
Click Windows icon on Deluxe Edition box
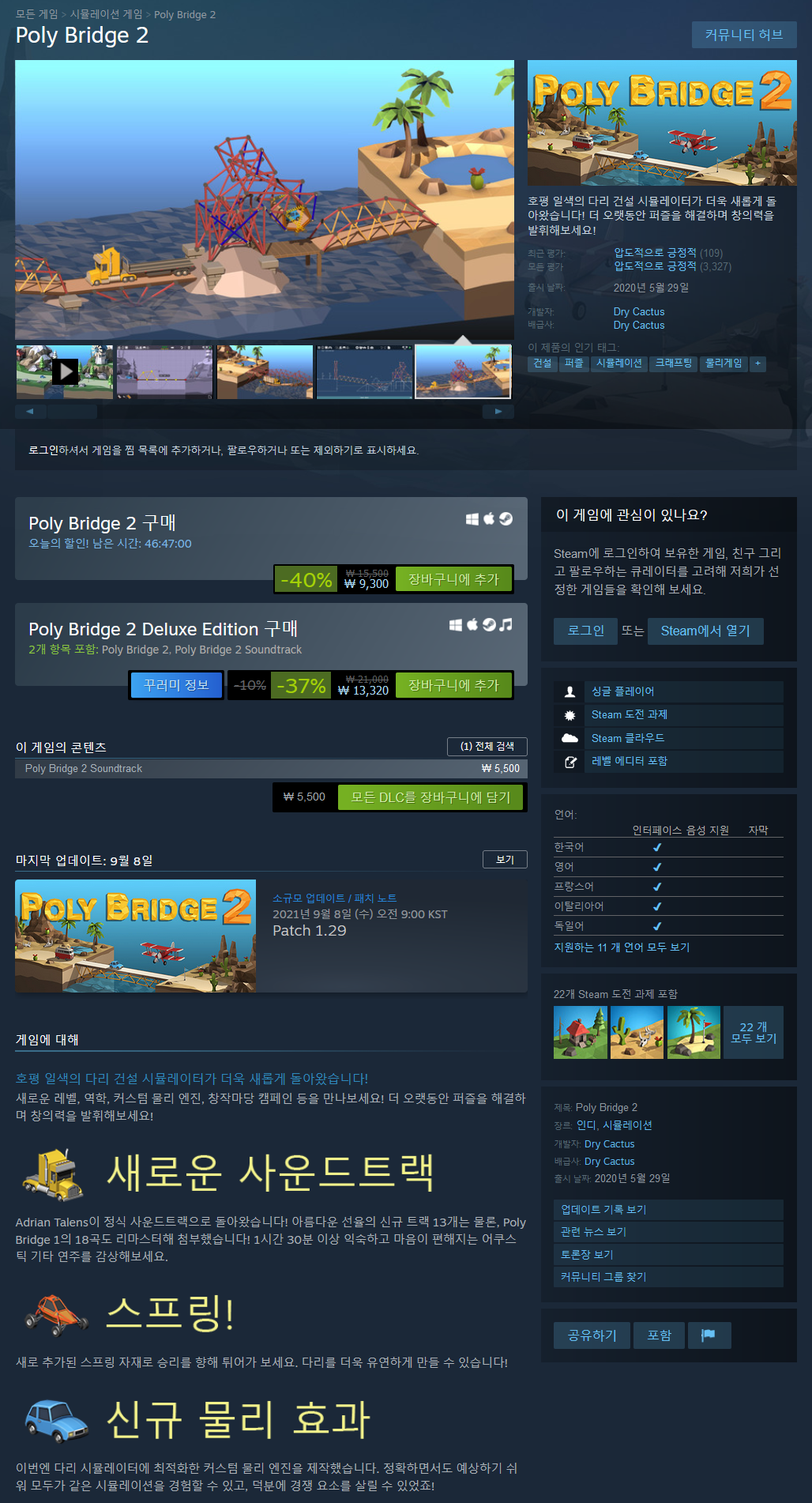[456, 625]
